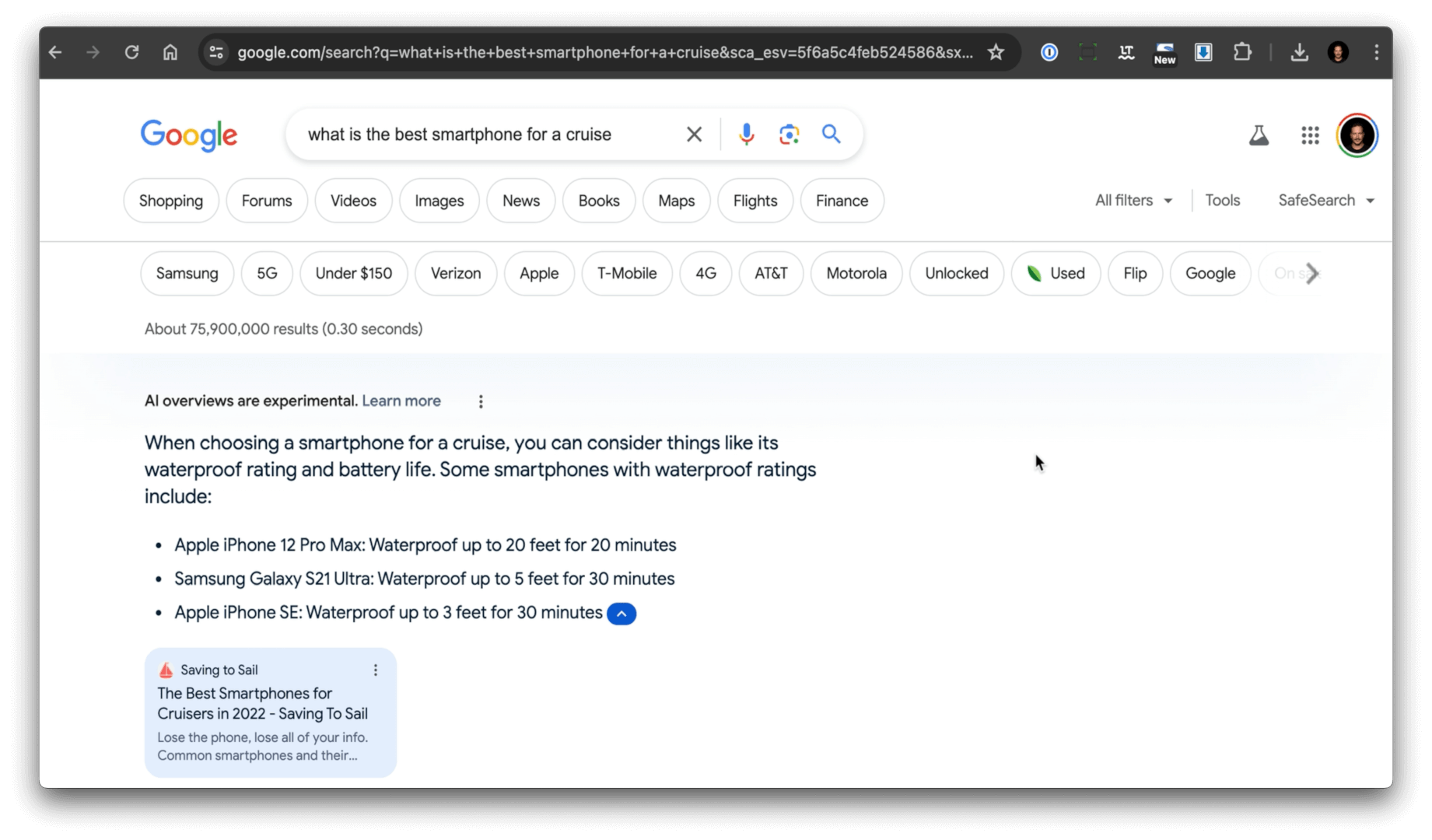Screen dimensions: 1432x840
Task: Apply the Apple filter chip
Action: coord(539,274)
